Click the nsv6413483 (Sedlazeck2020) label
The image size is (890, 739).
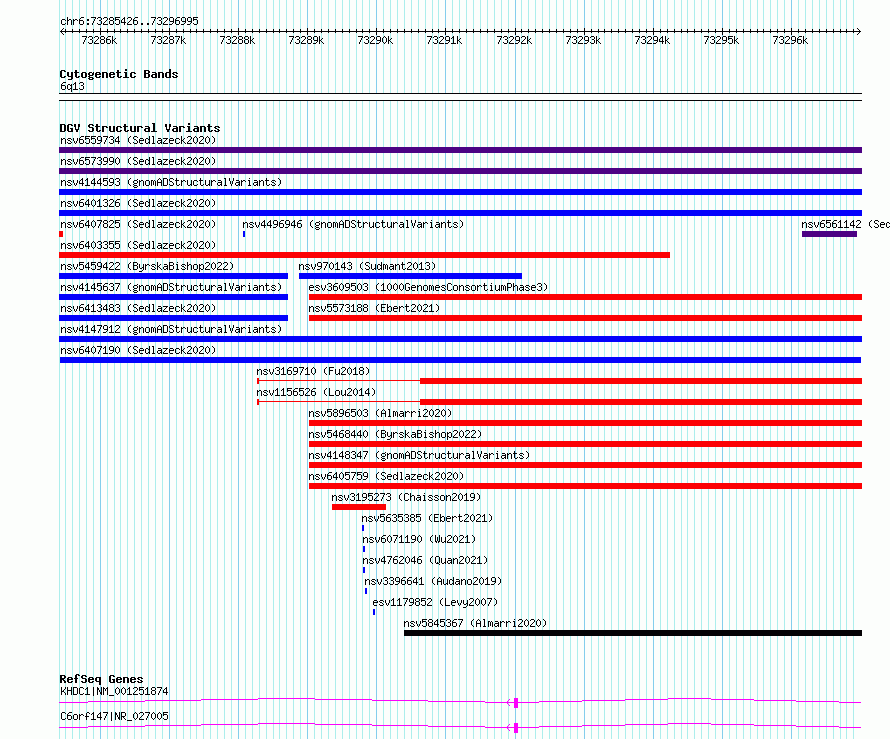point(138,308)
